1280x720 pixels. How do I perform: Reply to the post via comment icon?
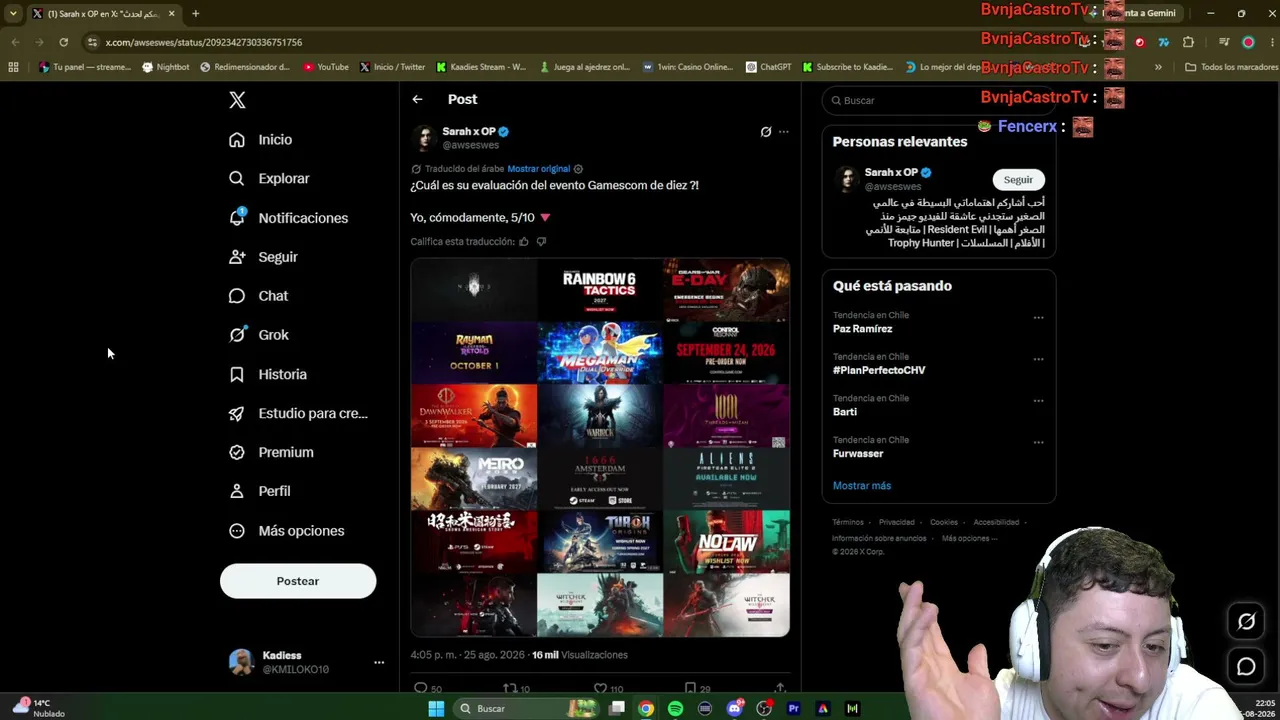(421, 688)
